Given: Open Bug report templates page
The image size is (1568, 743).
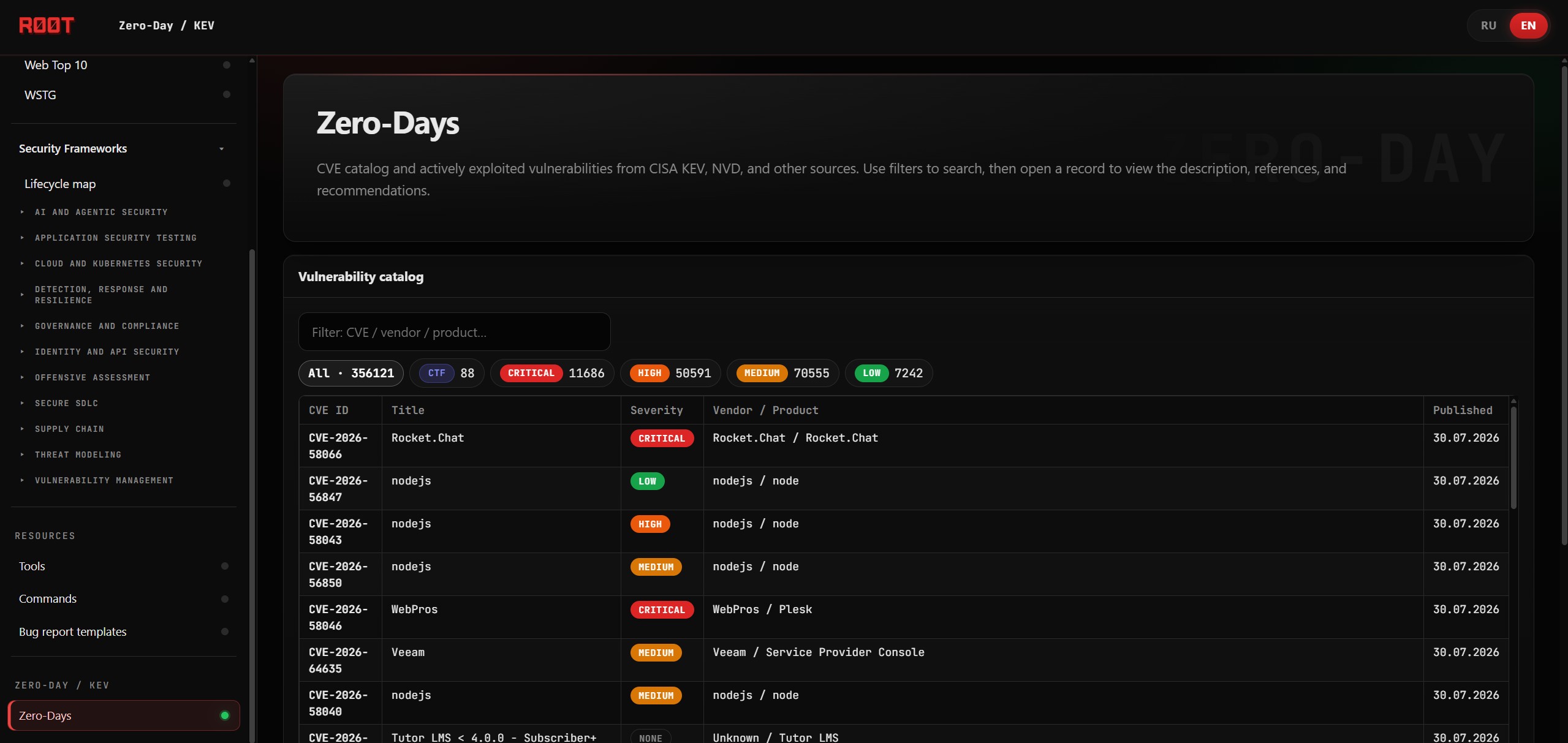Looking at the screenshot, I should tap(72, 632).
